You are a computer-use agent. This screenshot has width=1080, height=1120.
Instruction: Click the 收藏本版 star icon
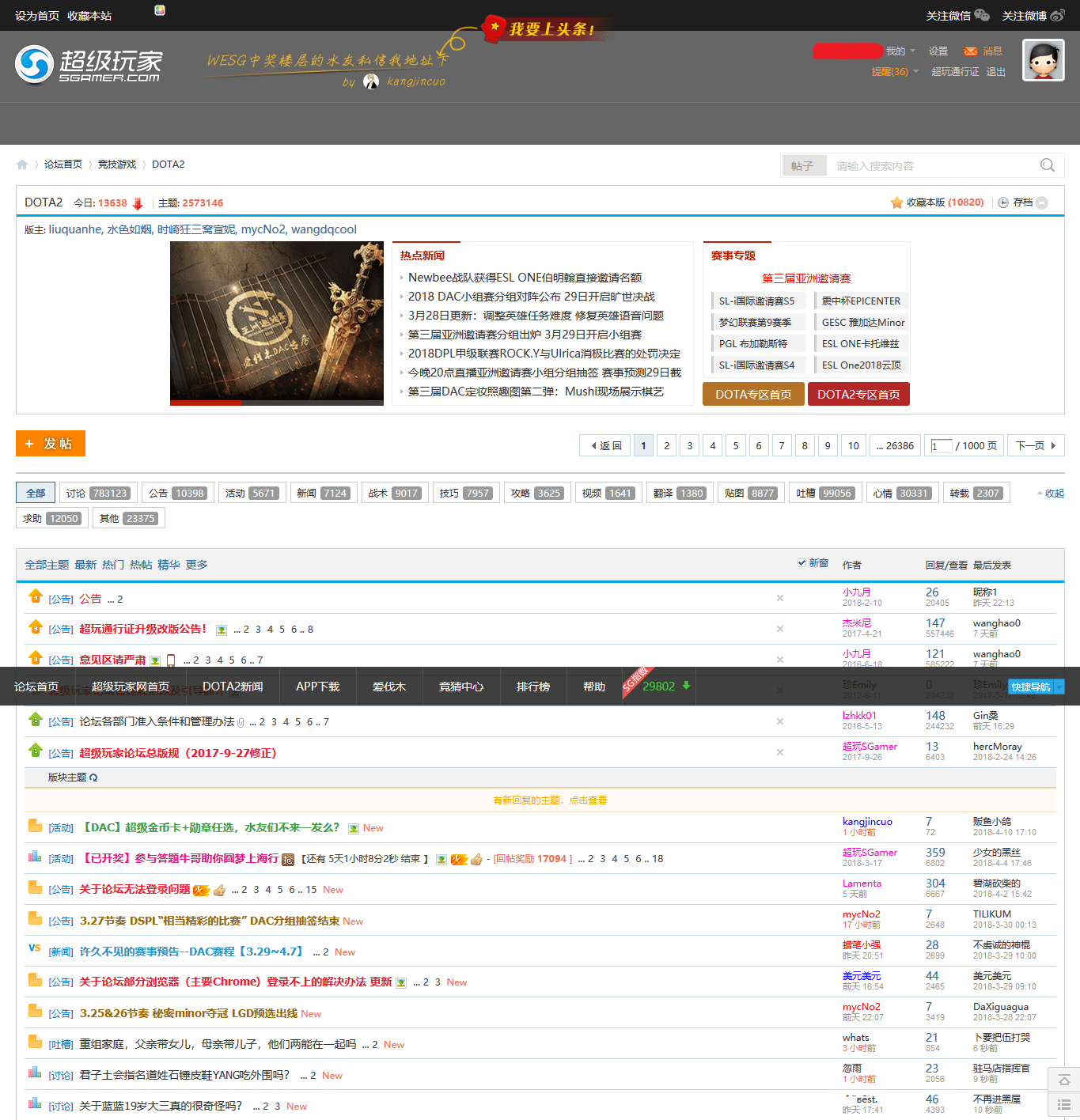point(896,202)
